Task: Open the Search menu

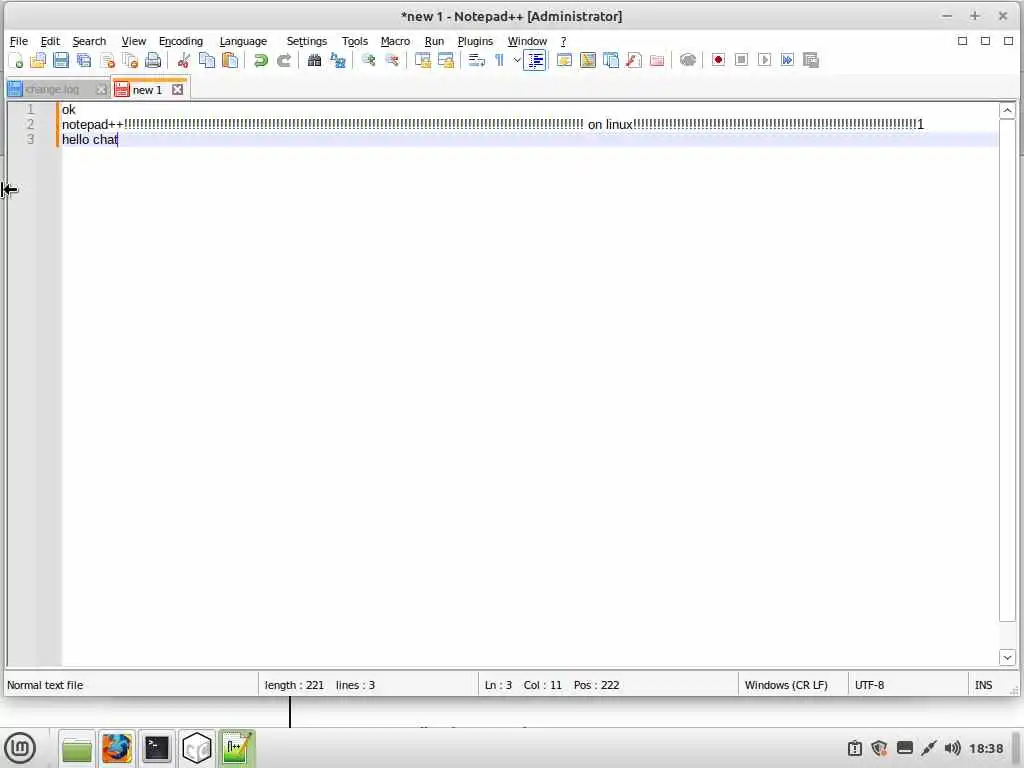Action: [x=89, y=41]
